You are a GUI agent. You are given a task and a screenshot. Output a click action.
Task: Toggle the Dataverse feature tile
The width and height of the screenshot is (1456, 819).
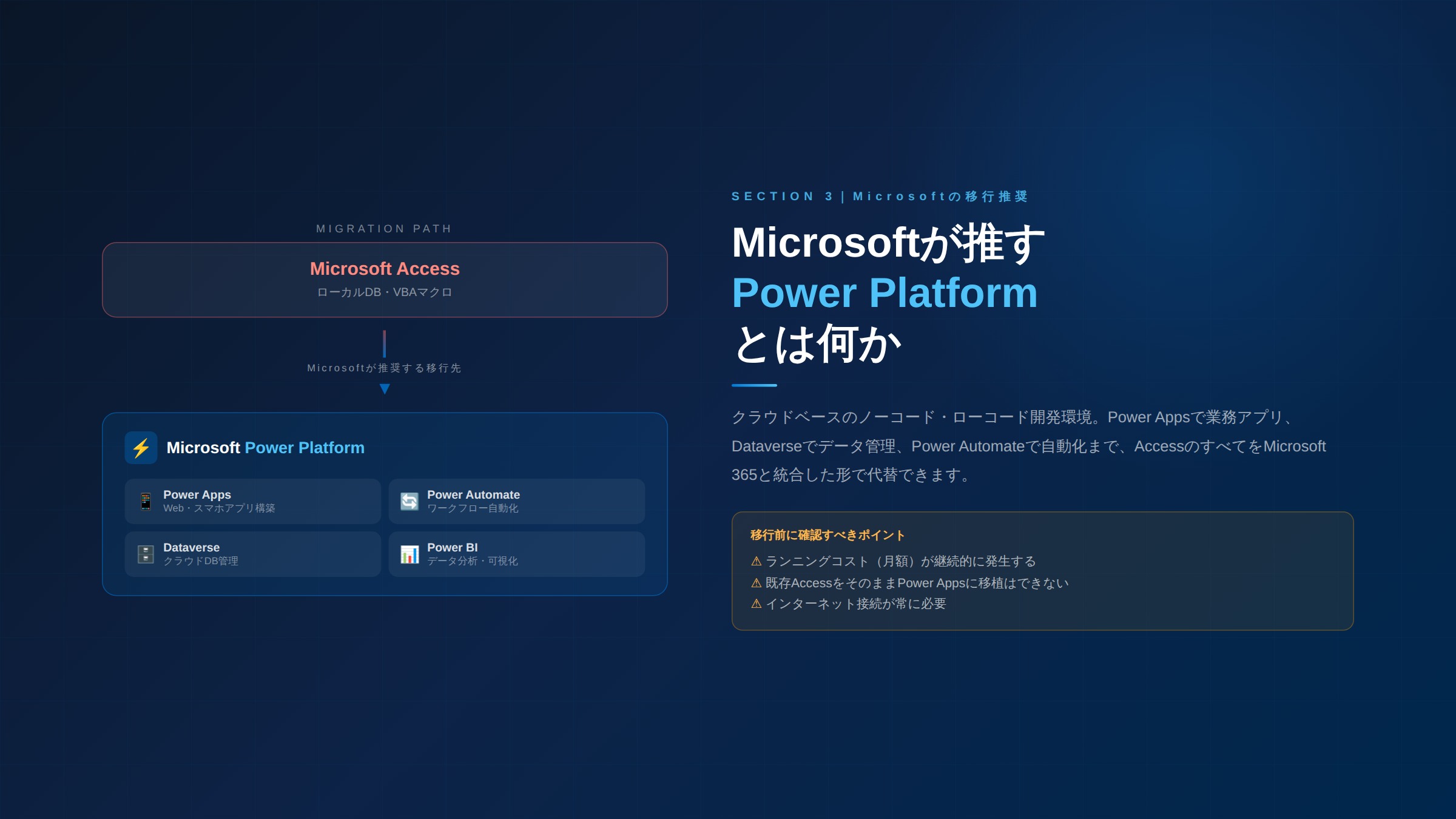click(x=252, y=553)
